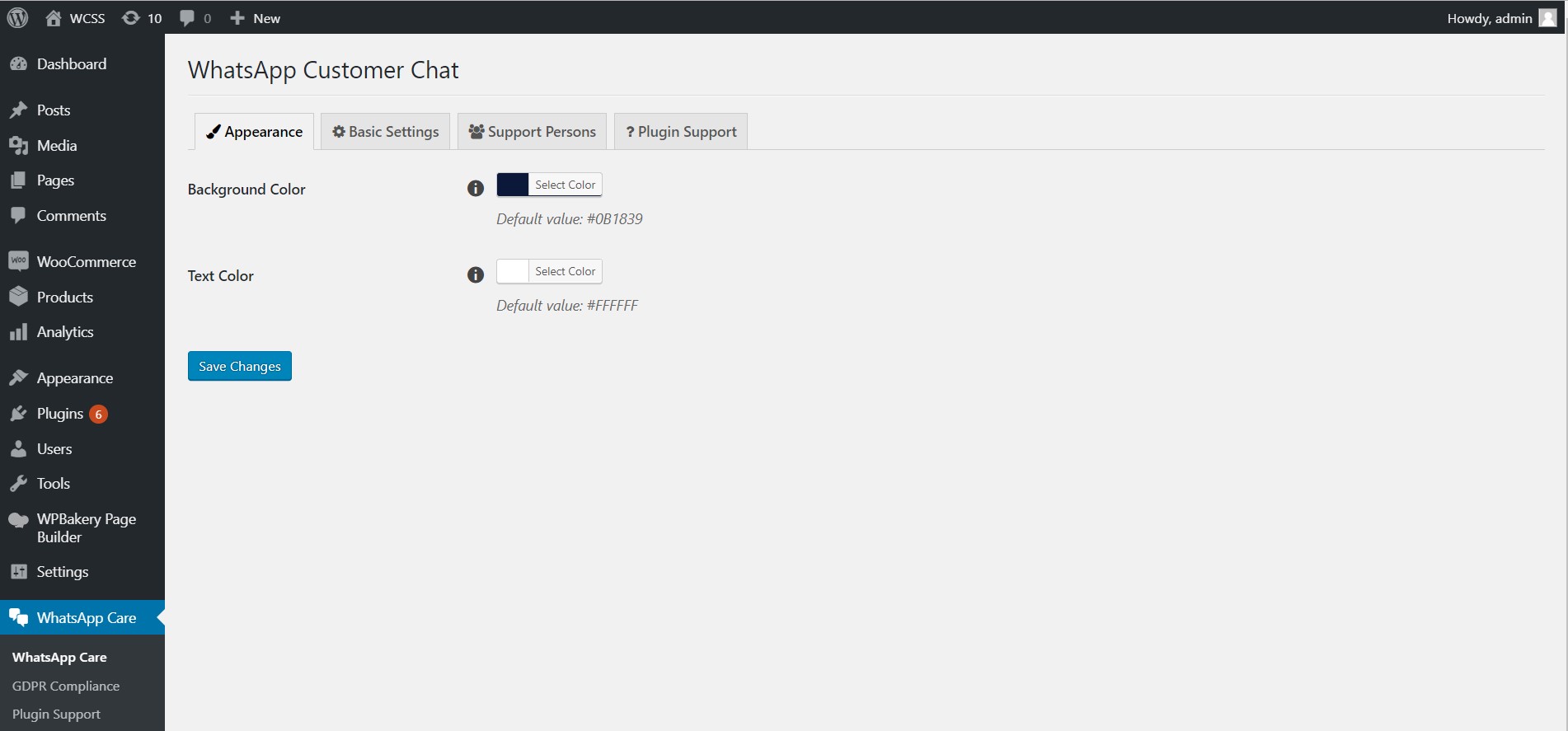Open WooCommerce menu label

(87, 262)
